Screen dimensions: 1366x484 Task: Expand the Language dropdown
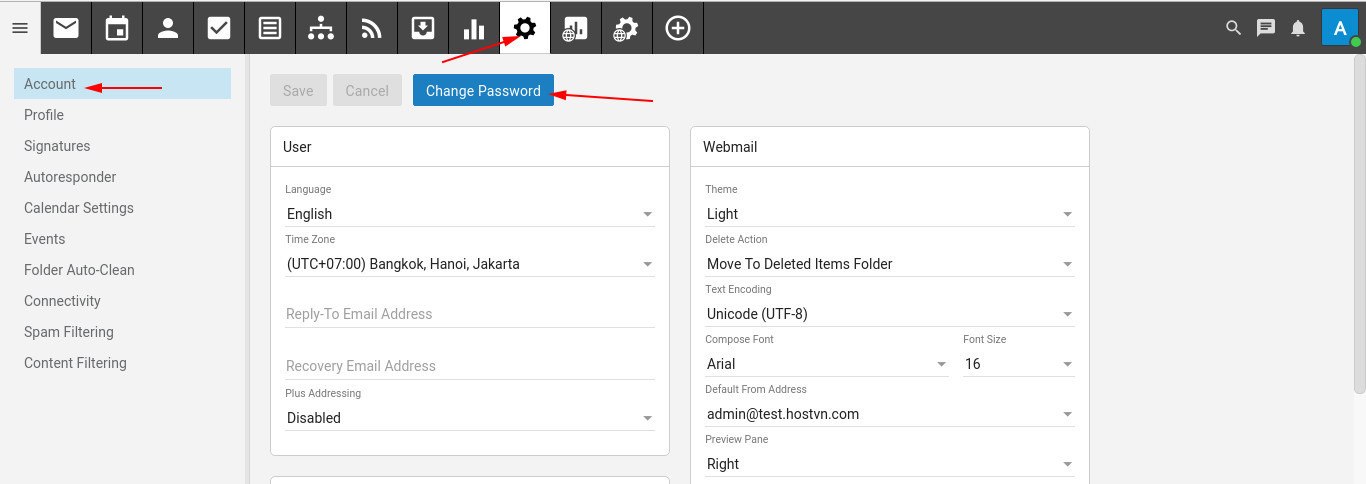[469, 214]
